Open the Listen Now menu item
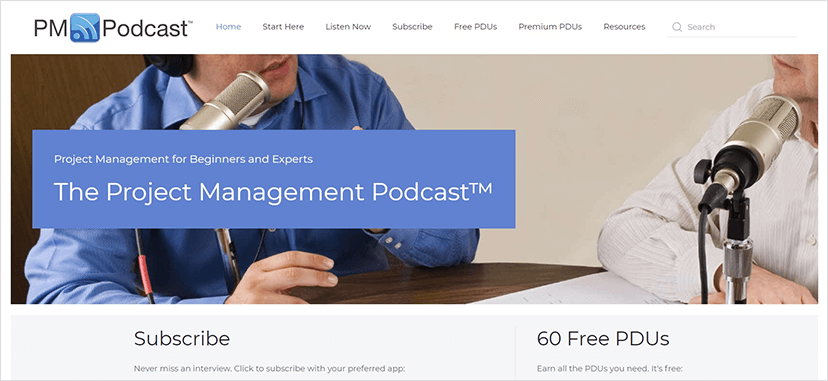828x381 pixels. click(348, 26)
